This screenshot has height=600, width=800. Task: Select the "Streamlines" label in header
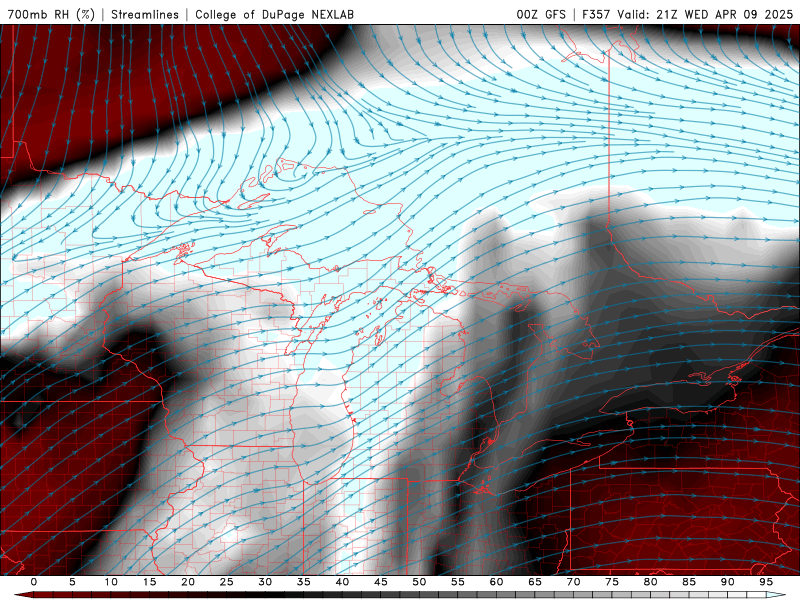pos(145,14)
